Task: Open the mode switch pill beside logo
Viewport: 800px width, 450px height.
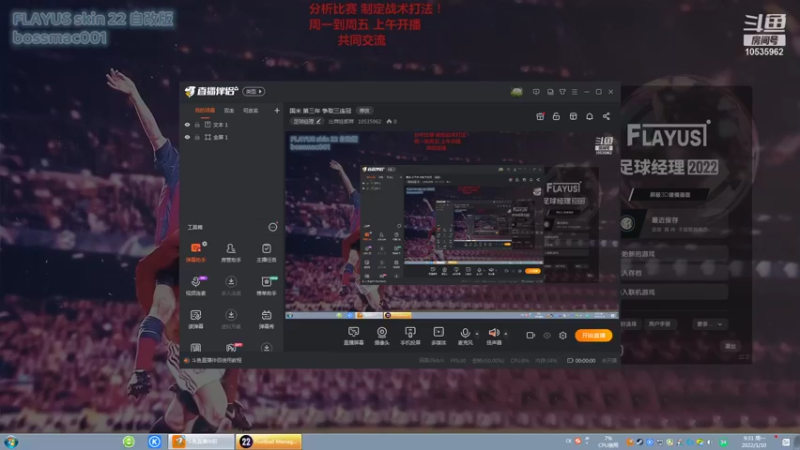Action: [x=254, y=91]
